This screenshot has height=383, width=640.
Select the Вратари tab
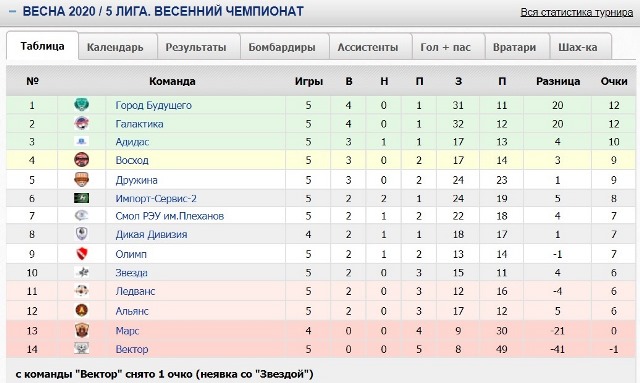click(x=514, y=47)
